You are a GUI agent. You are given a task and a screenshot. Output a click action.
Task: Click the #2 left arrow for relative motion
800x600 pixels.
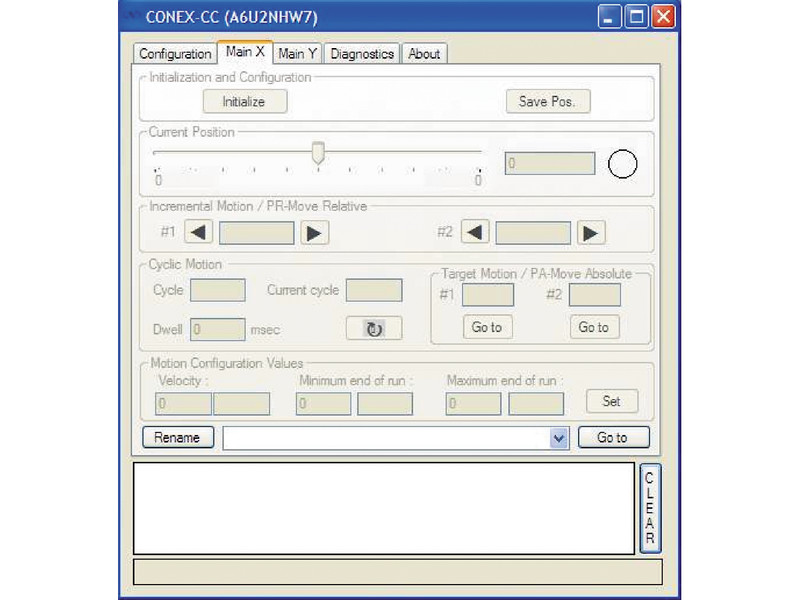pos(474,231)
